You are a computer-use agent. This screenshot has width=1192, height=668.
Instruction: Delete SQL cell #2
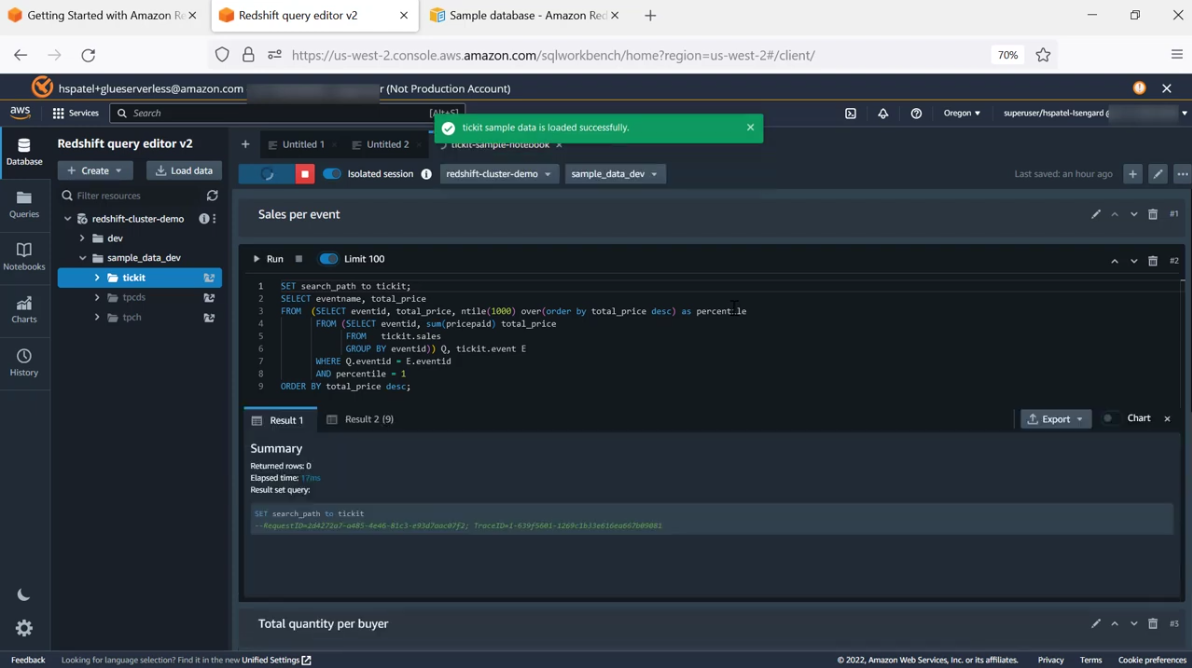(1152, 261)
